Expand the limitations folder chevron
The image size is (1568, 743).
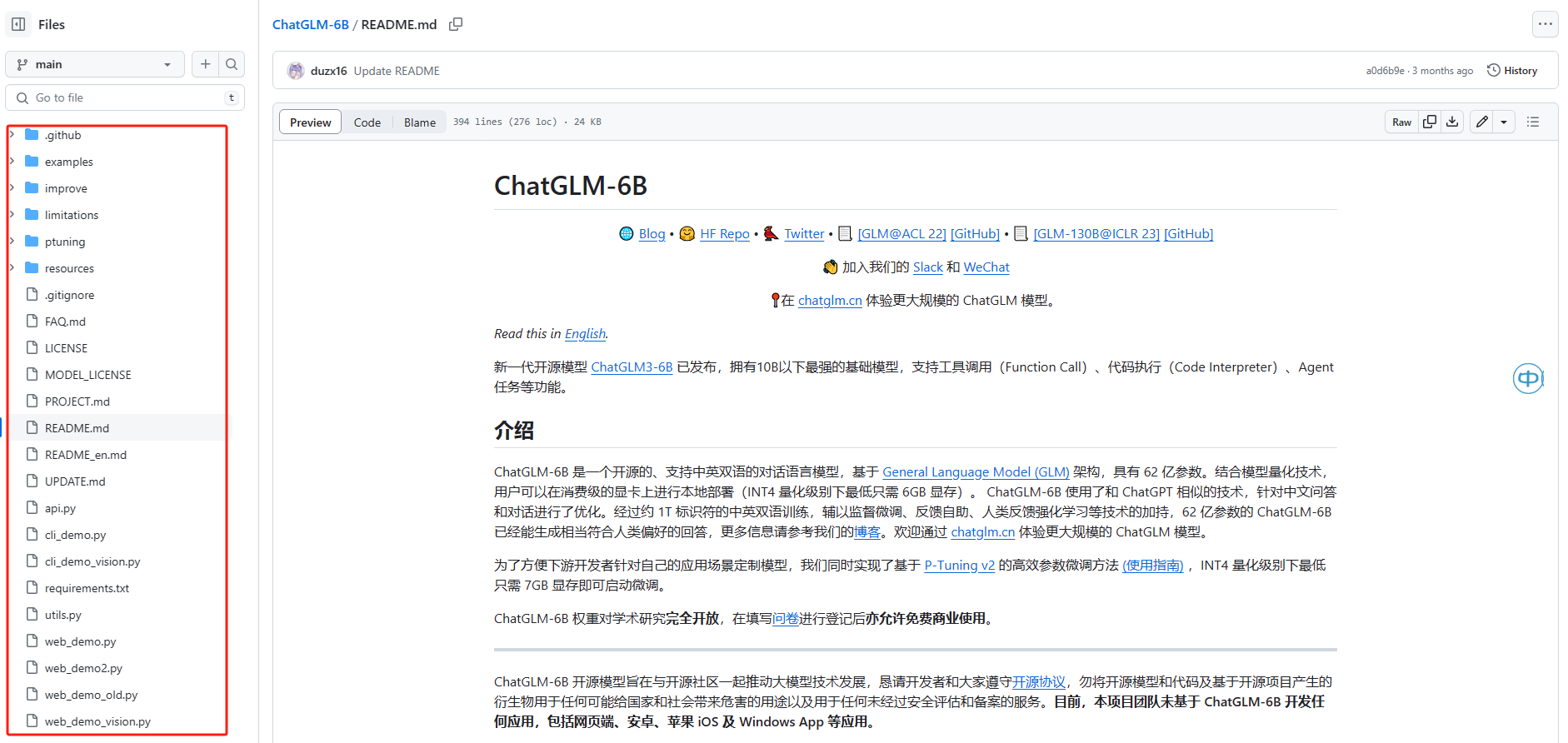[x=12, y=215]
